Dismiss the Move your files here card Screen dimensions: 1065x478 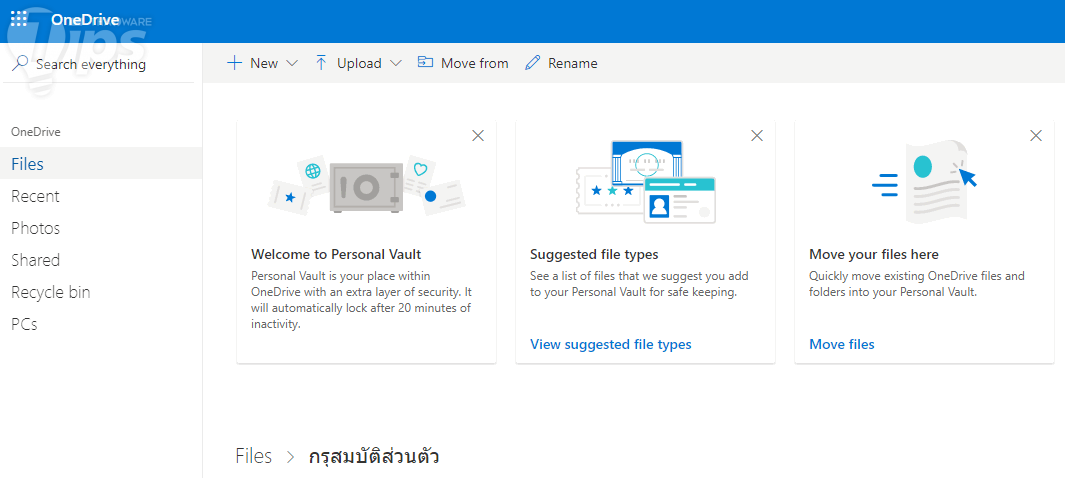[x=1036, y=136]
